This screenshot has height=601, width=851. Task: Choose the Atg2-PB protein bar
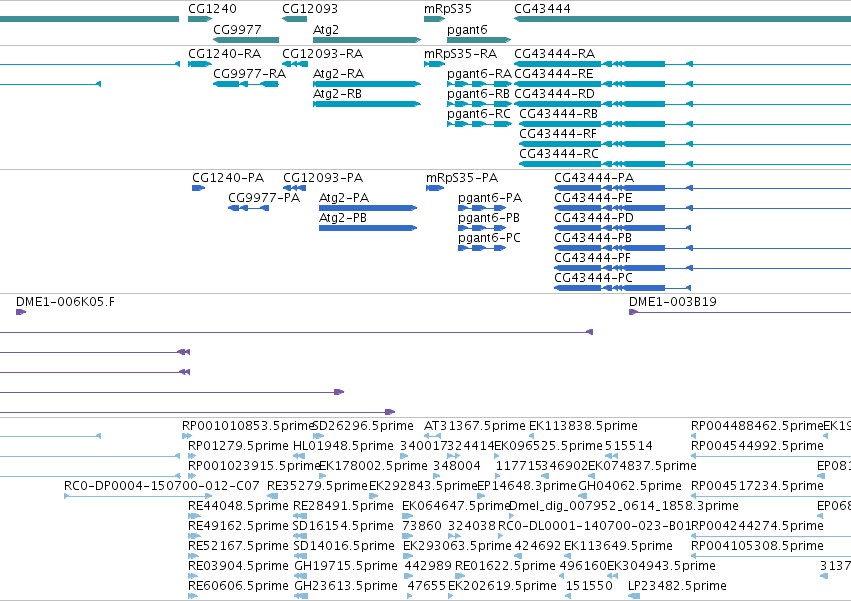tap(368, 229)
